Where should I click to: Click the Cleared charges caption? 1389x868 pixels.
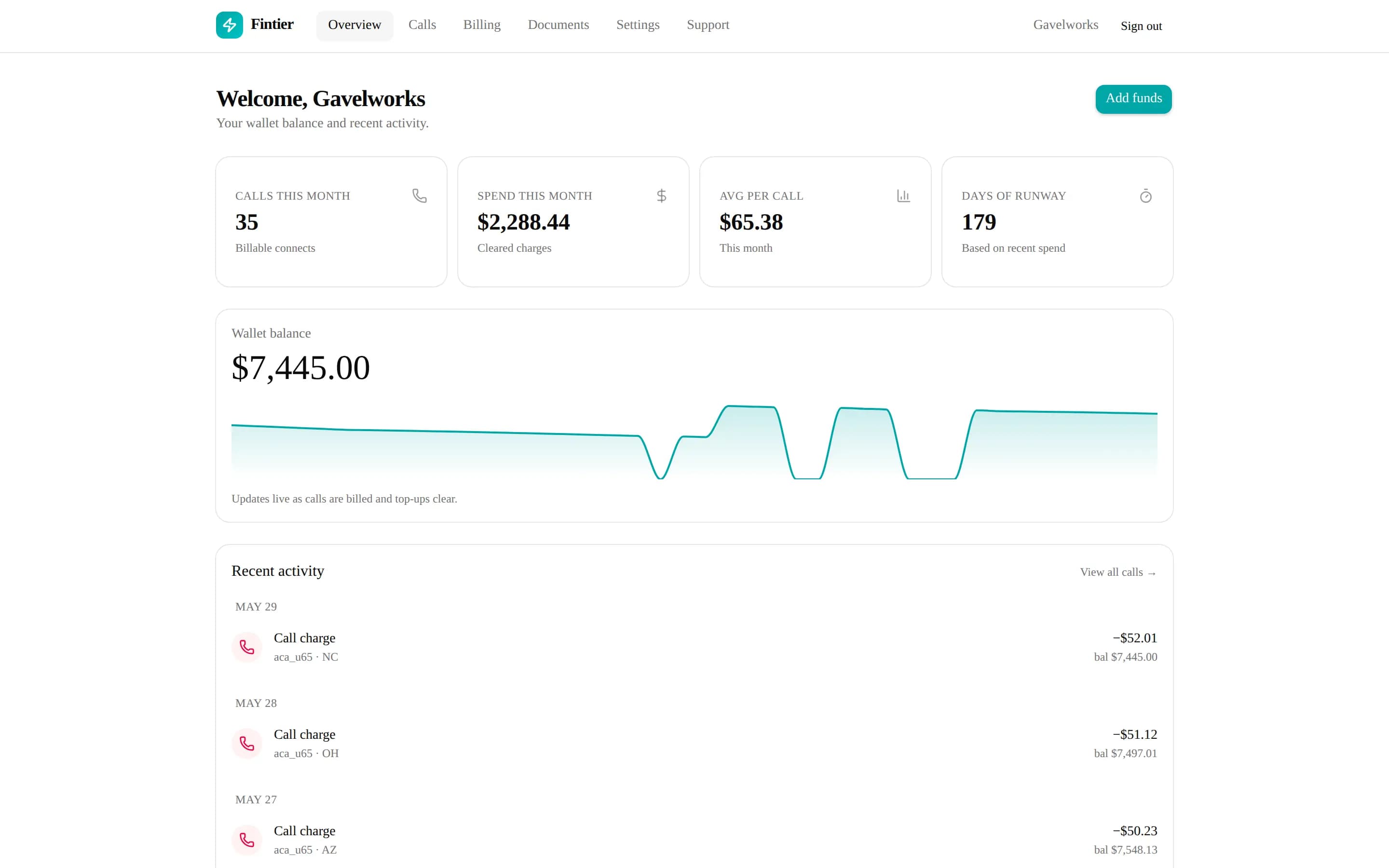point(514,248)
